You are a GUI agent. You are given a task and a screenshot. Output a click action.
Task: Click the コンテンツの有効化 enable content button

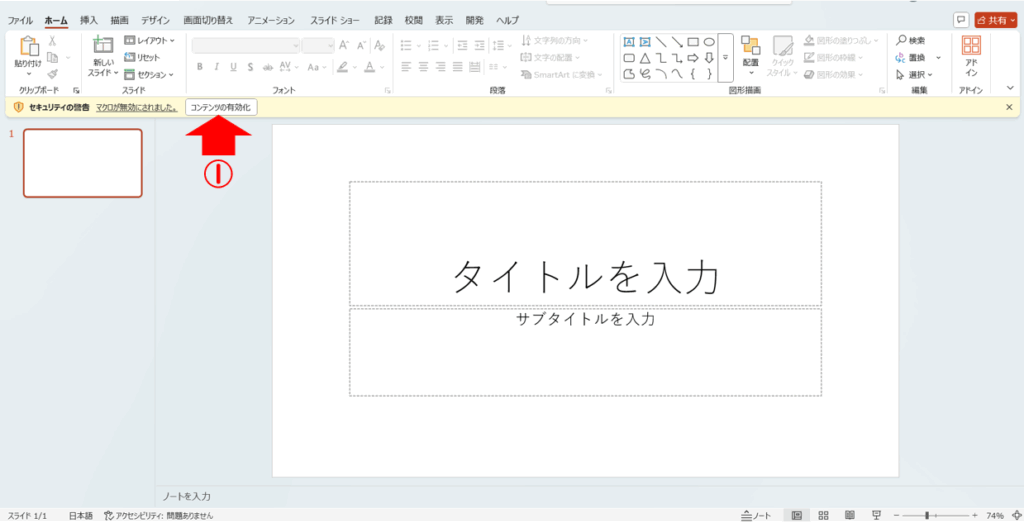(x=222, y=106)
